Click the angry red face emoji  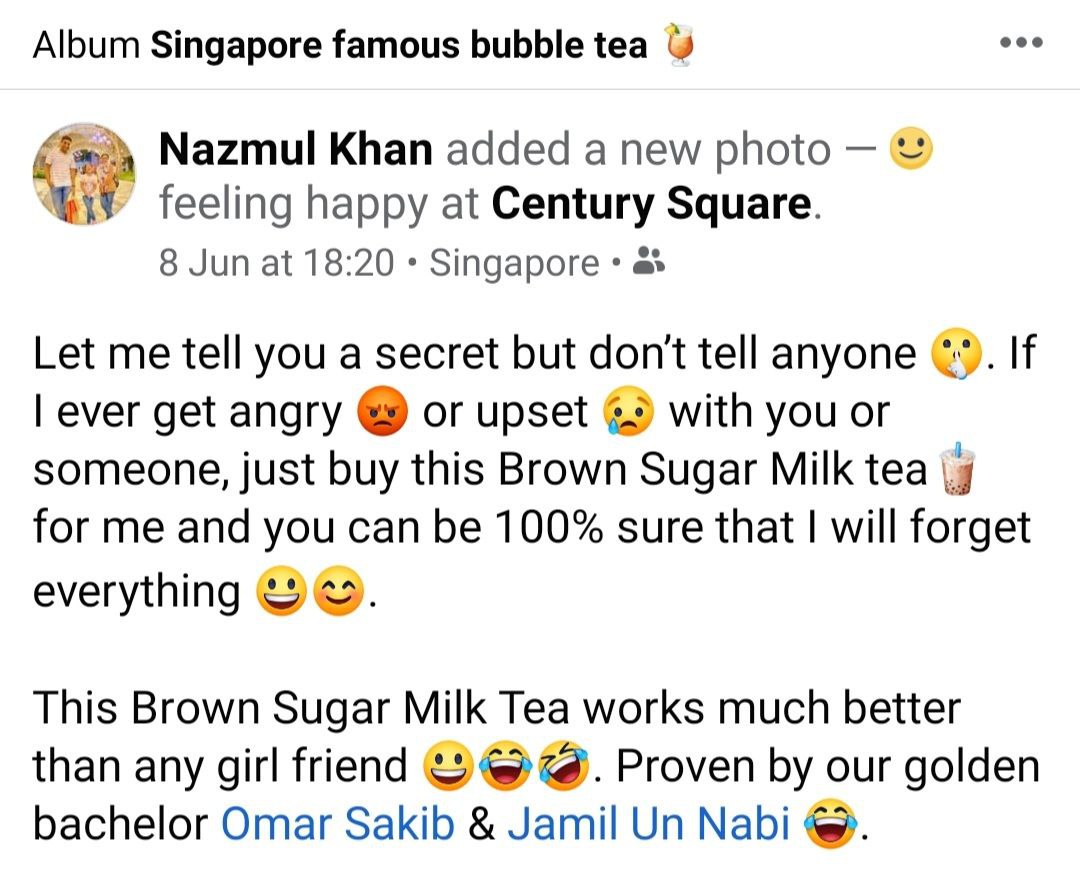click(382, 413)
